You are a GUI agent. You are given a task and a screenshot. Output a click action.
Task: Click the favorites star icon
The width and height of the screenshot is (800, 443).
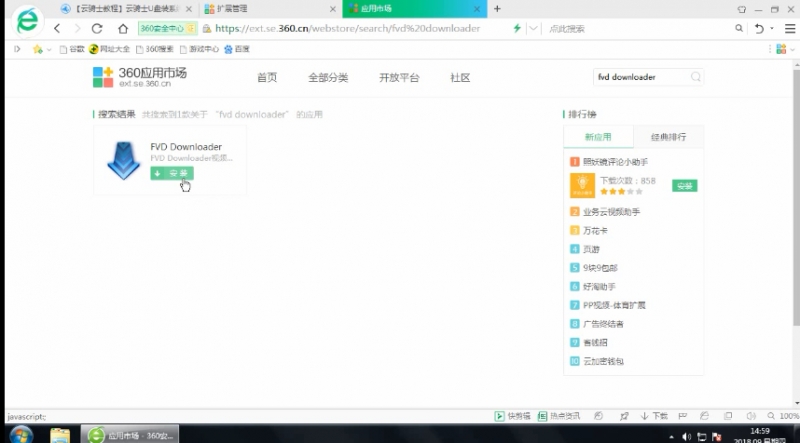[x=37, y=49]
